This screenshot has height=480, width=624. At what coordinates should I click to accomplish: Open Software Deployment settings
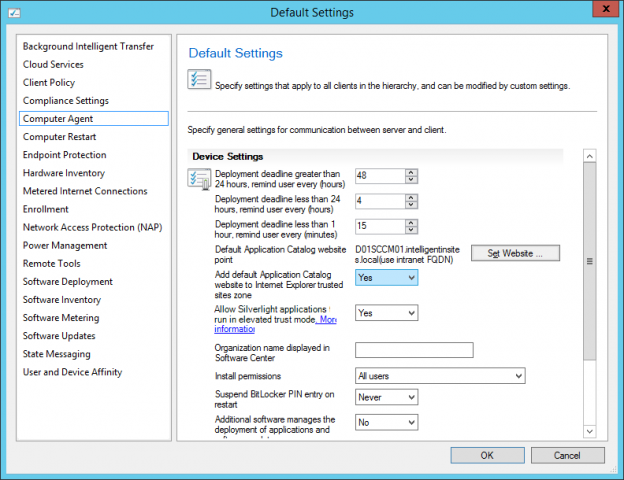(x=68, y=282)
